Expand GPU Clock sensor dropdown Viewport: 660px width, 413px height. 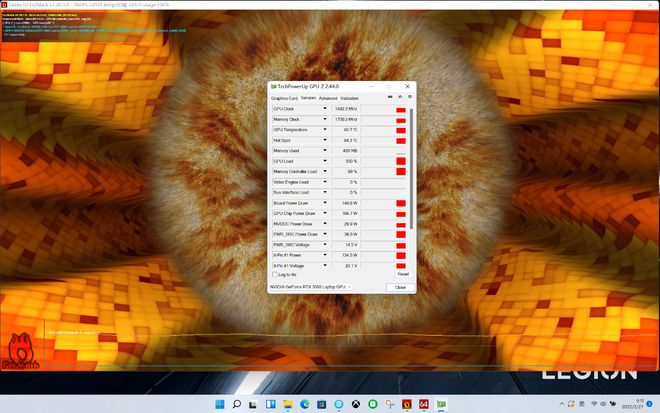point(325,109)
